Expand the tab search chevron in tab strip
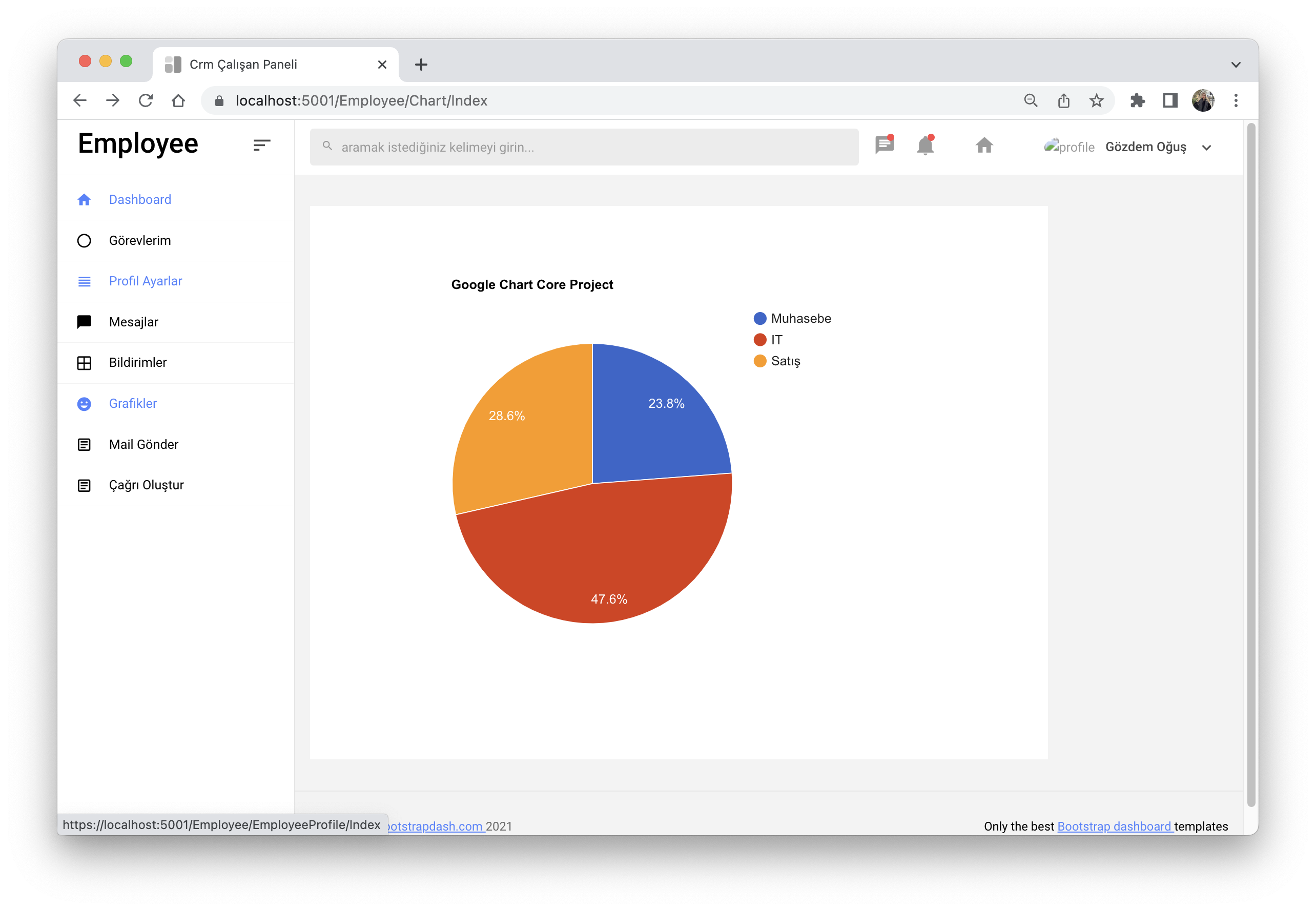The width and height of the screenshot is (1316, 911). point(1236,65)
